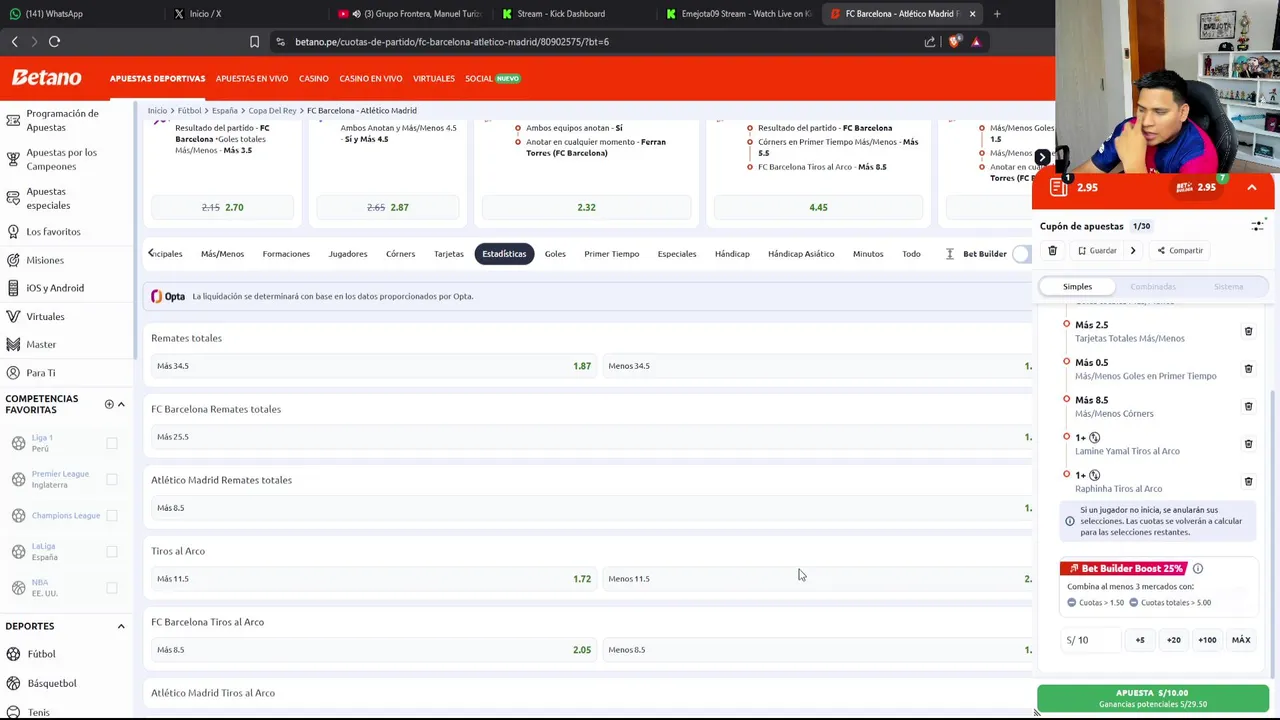
Task: Select Remates totales Más 34.5 at 1.87
Action: 373,366
